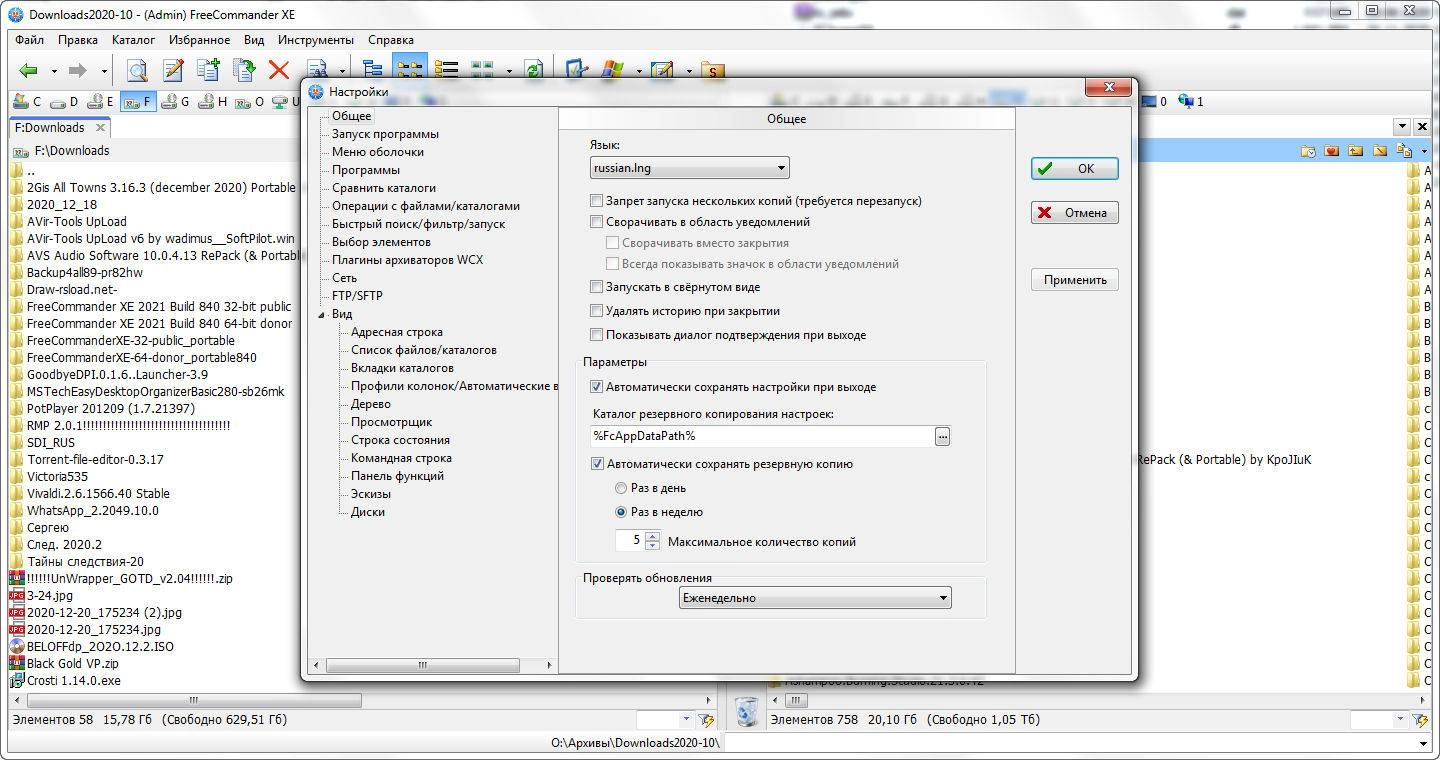Select the 'Victoria535' folder in left panel
This screenshot has width=1440, height=760.
point(57,477)
